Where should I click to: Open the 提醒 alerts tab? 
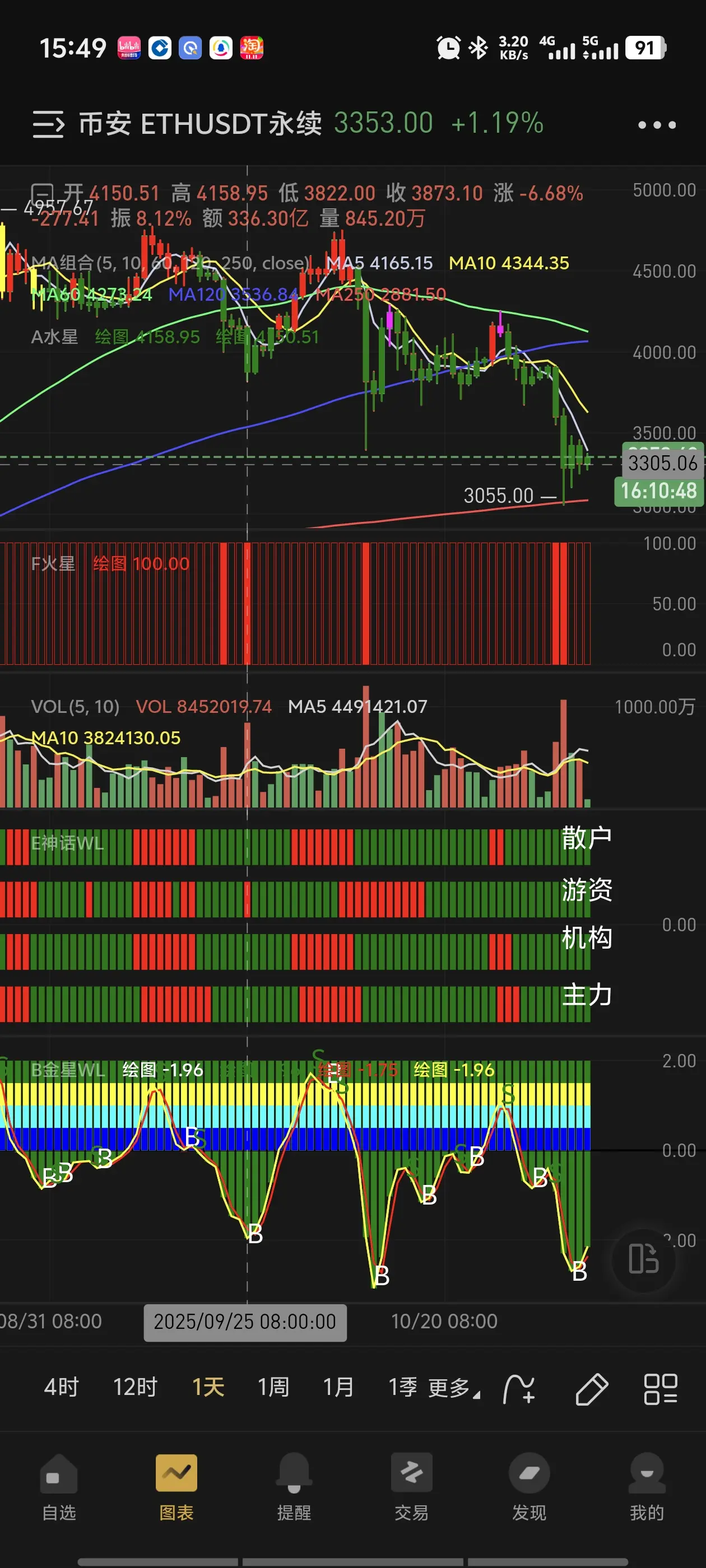point(294,1487)
